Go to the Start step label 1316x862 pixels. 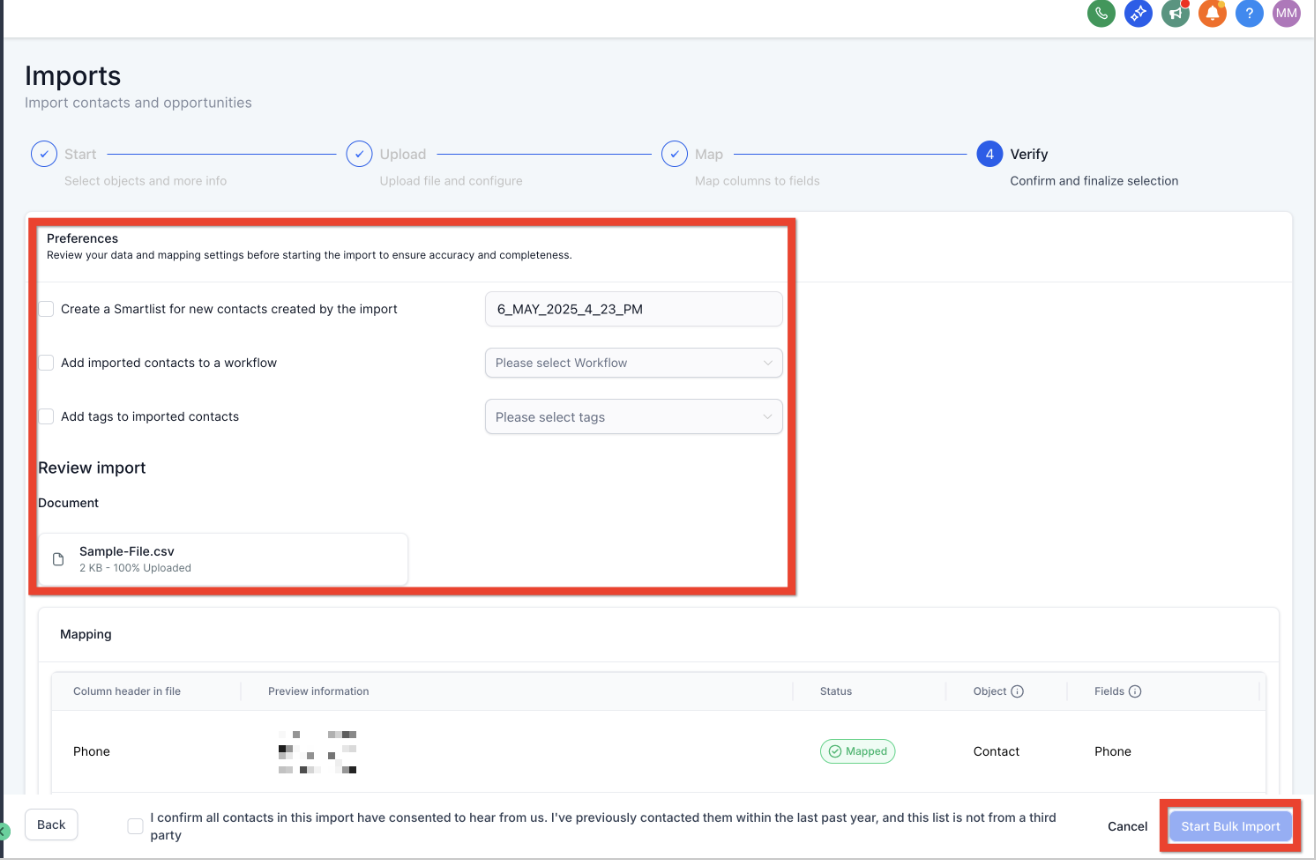(x=80, y=154)
